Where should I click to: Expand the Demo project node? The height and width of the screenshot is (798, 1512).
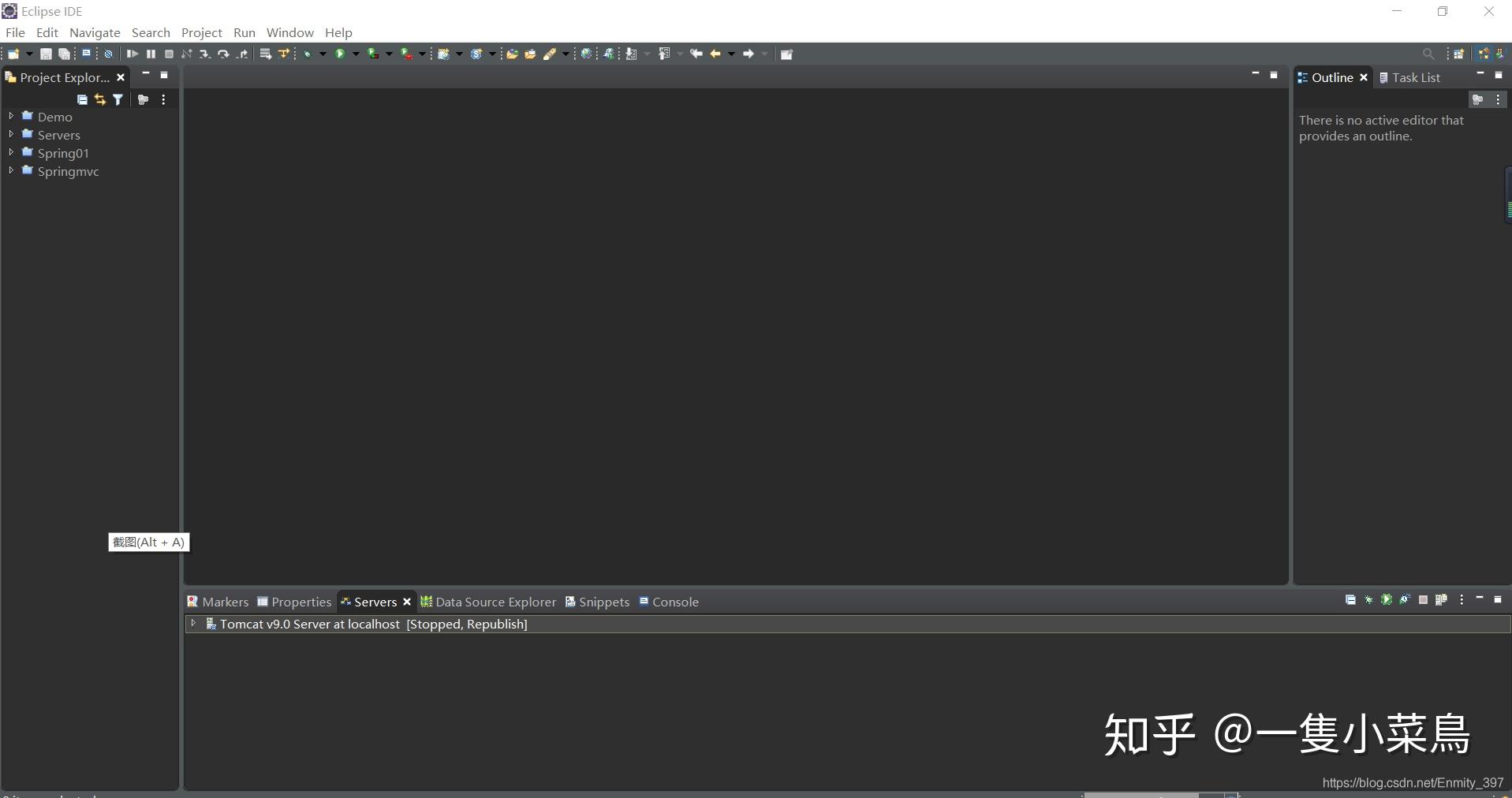(x=11, y=116)
